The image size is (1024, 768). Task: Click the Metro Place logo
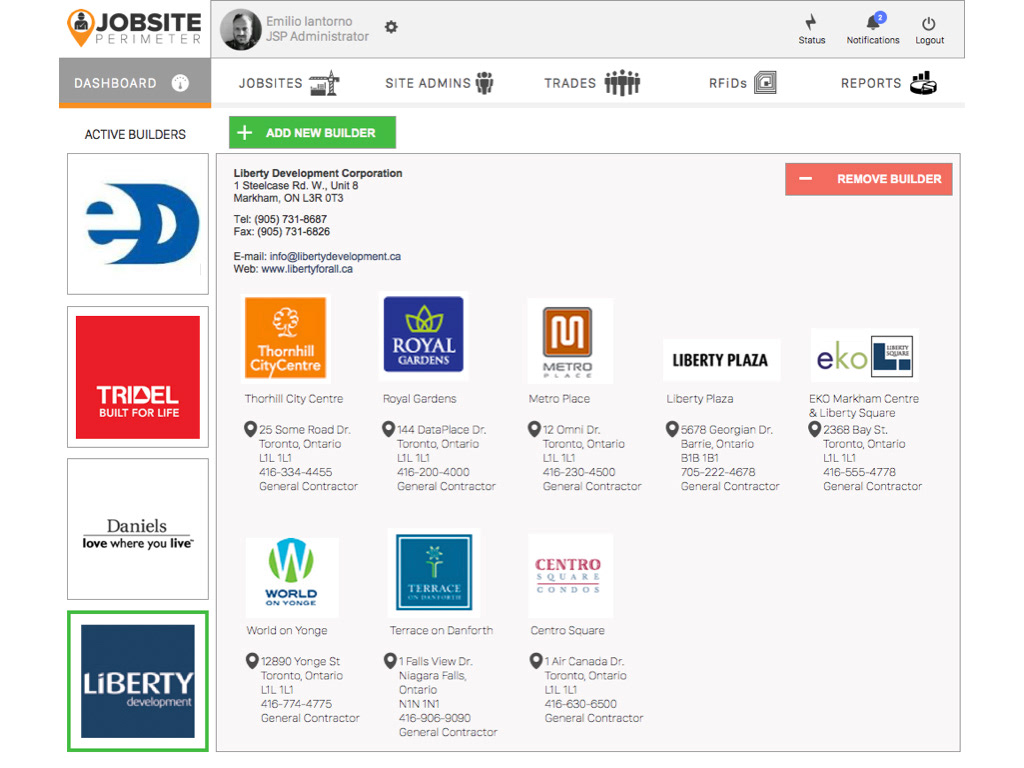coord(568,342)
